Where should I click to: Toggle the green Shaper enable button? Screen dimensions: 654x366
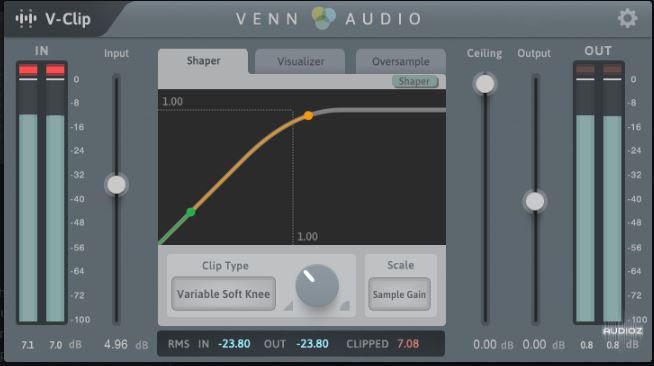(x=415, y=81)
